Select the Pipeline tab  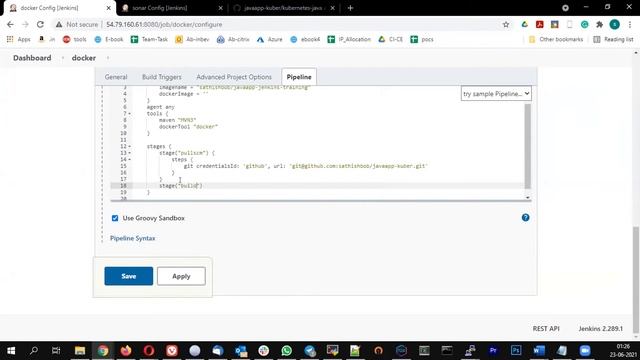pyautogui.click(x=299, y=77)
